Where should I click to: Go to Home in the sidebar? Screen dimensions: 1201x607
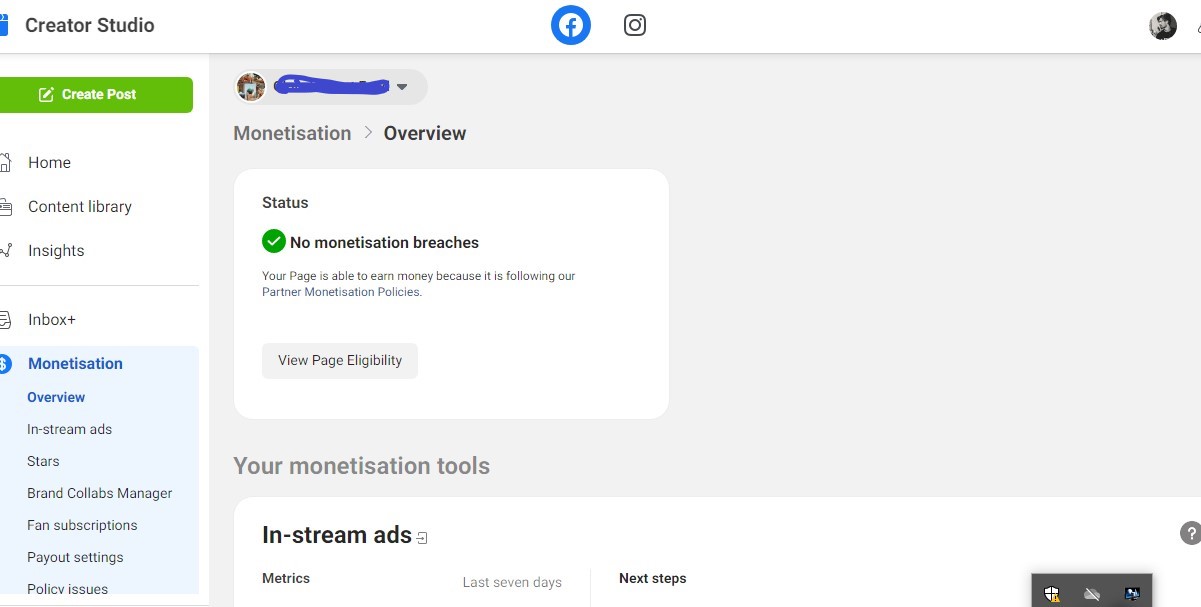tap(49, 162)
